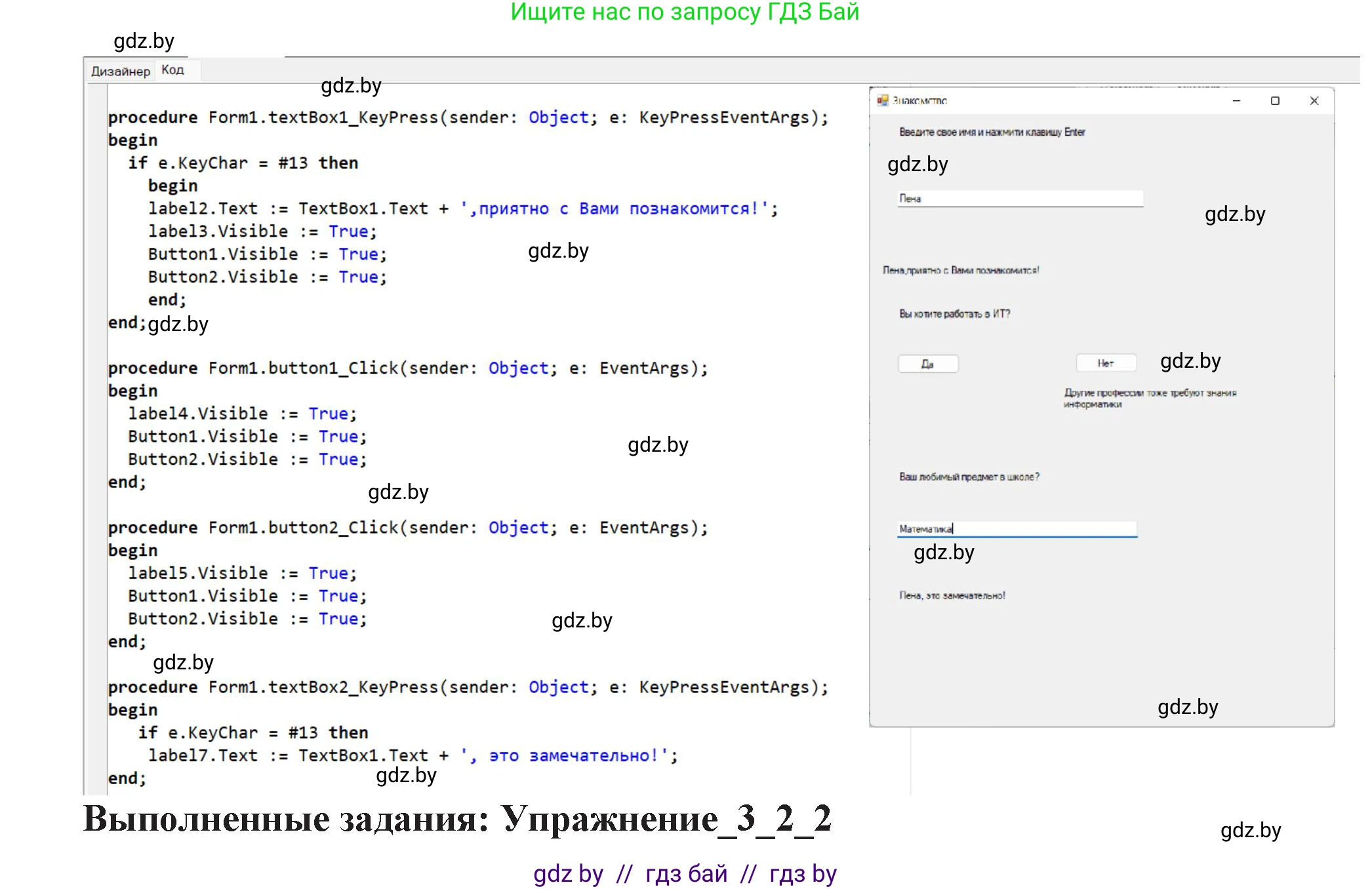Click the name field containing Пена
Image resolution: width=1372 pixels, height=889 pixels.
coord(1019,197)
